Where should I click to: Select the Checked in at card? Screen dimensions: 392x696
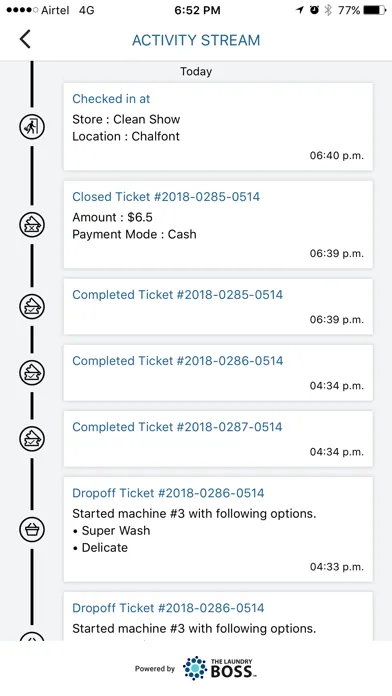pos(218,127)
